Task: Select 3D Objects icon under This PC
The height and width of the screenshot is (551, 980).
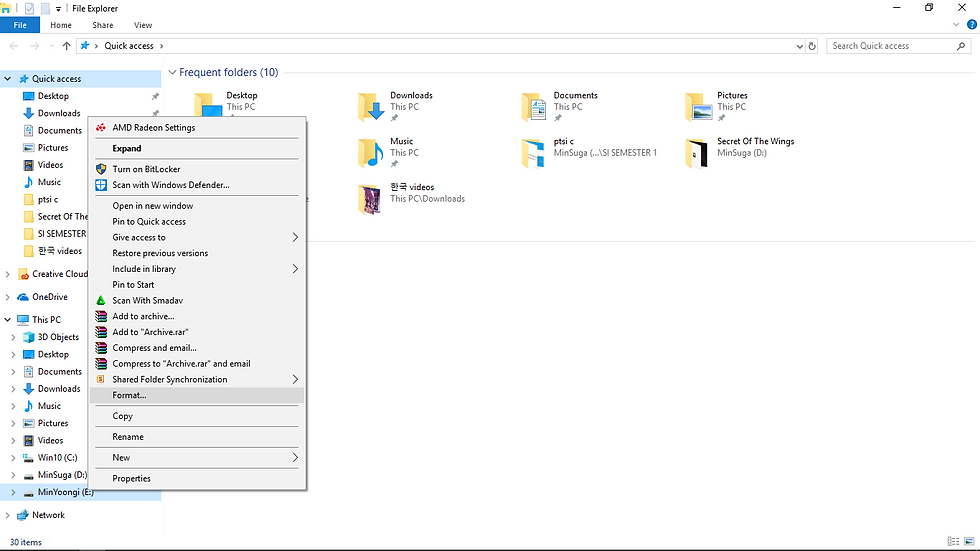Action: (28, 337)
